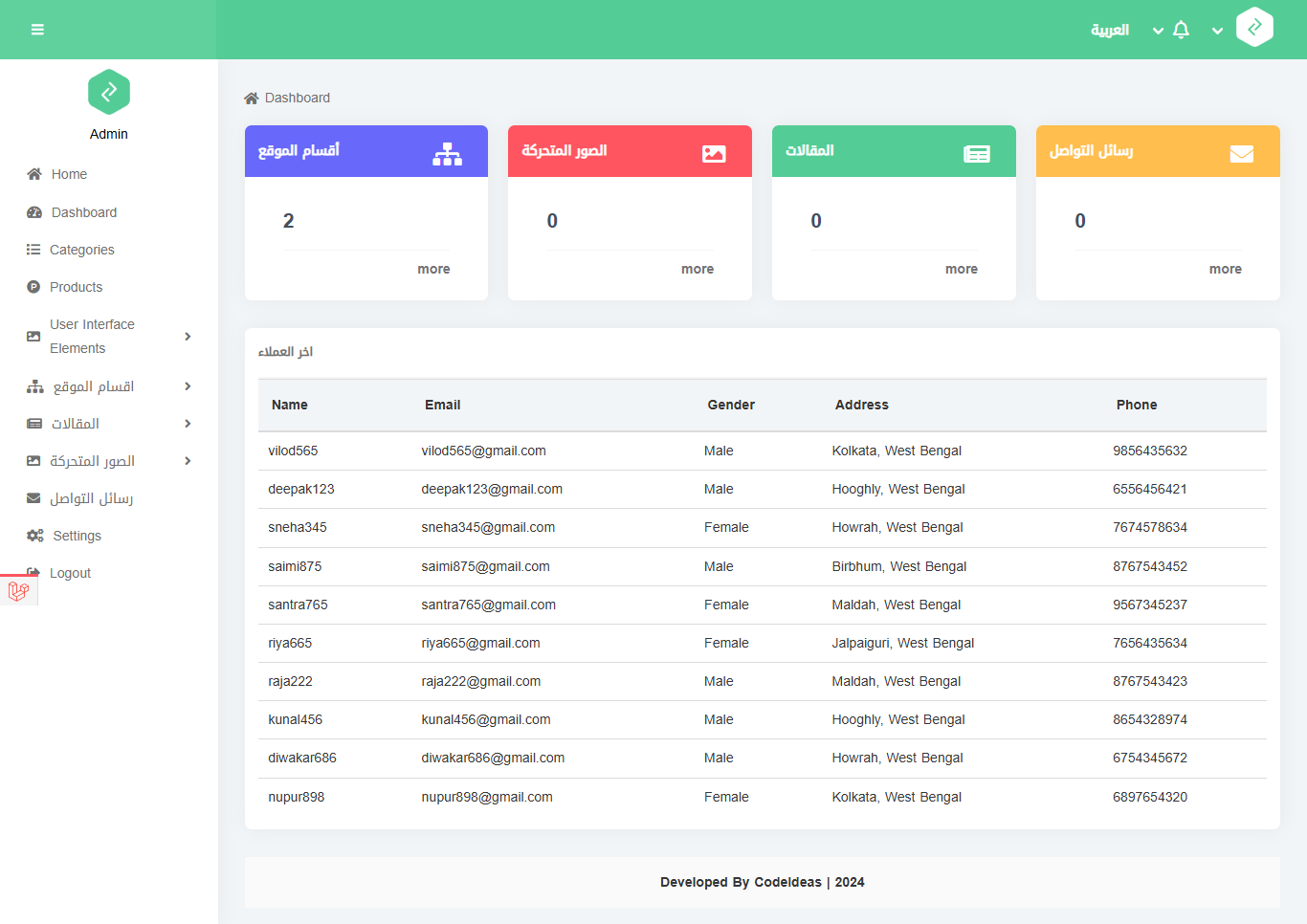This screenshot has height=924, width=1307.
Task: Open Settings from the sidebar
Action: [x=77, y=536]
